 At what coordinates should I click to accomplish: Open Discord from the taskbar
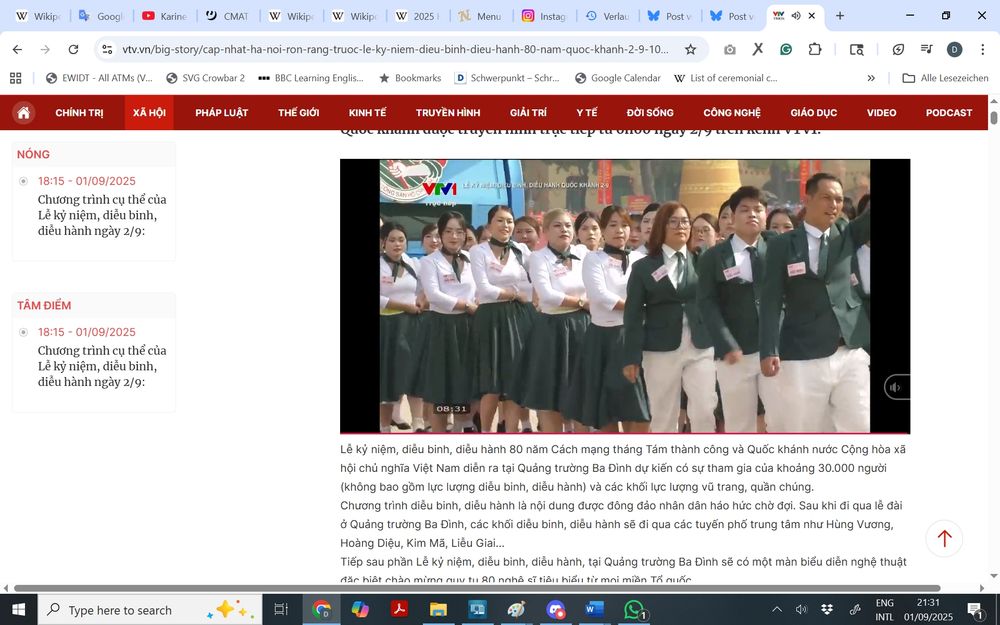click(x=555, y=610)
